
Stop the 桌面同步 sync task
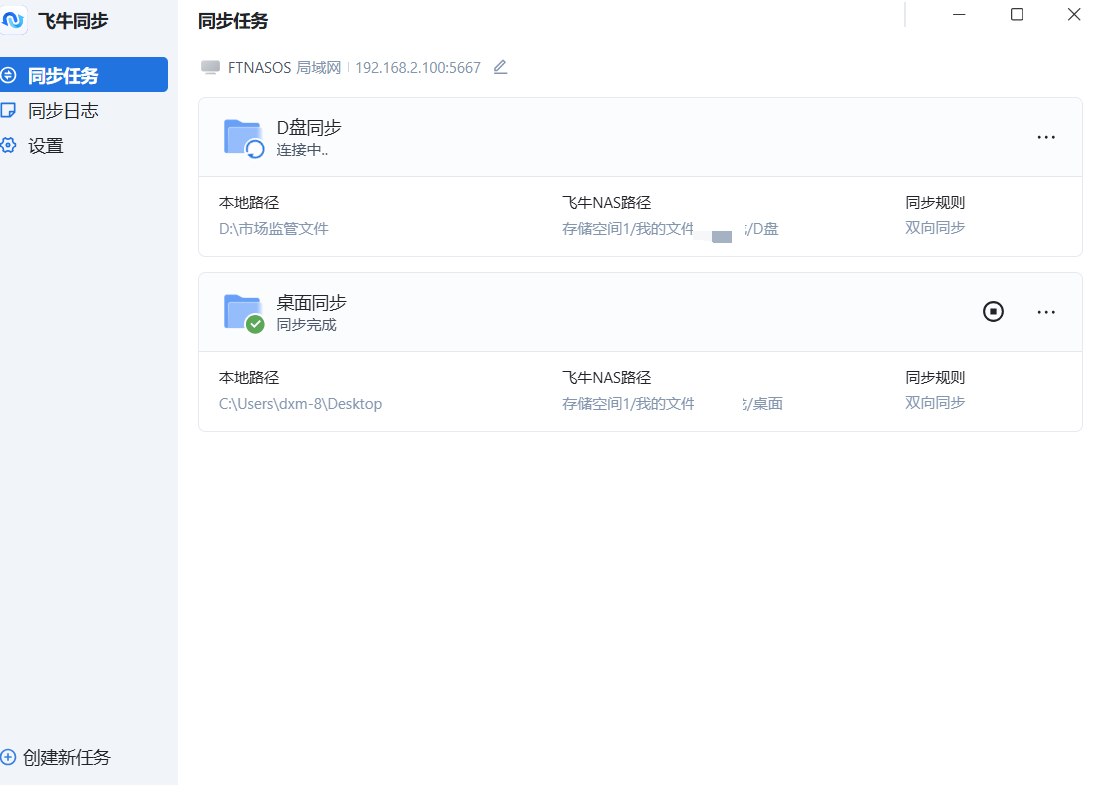[x=993, y=311]
